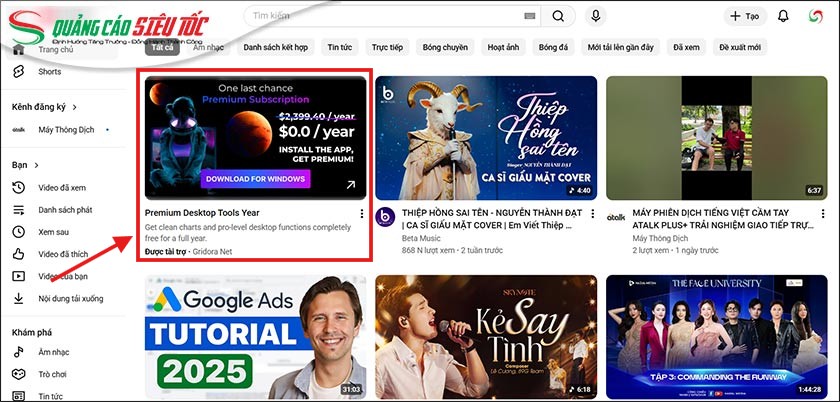
Task: Select the Mới tải lên gần đây chip
Action: click(x=620, y=47)
